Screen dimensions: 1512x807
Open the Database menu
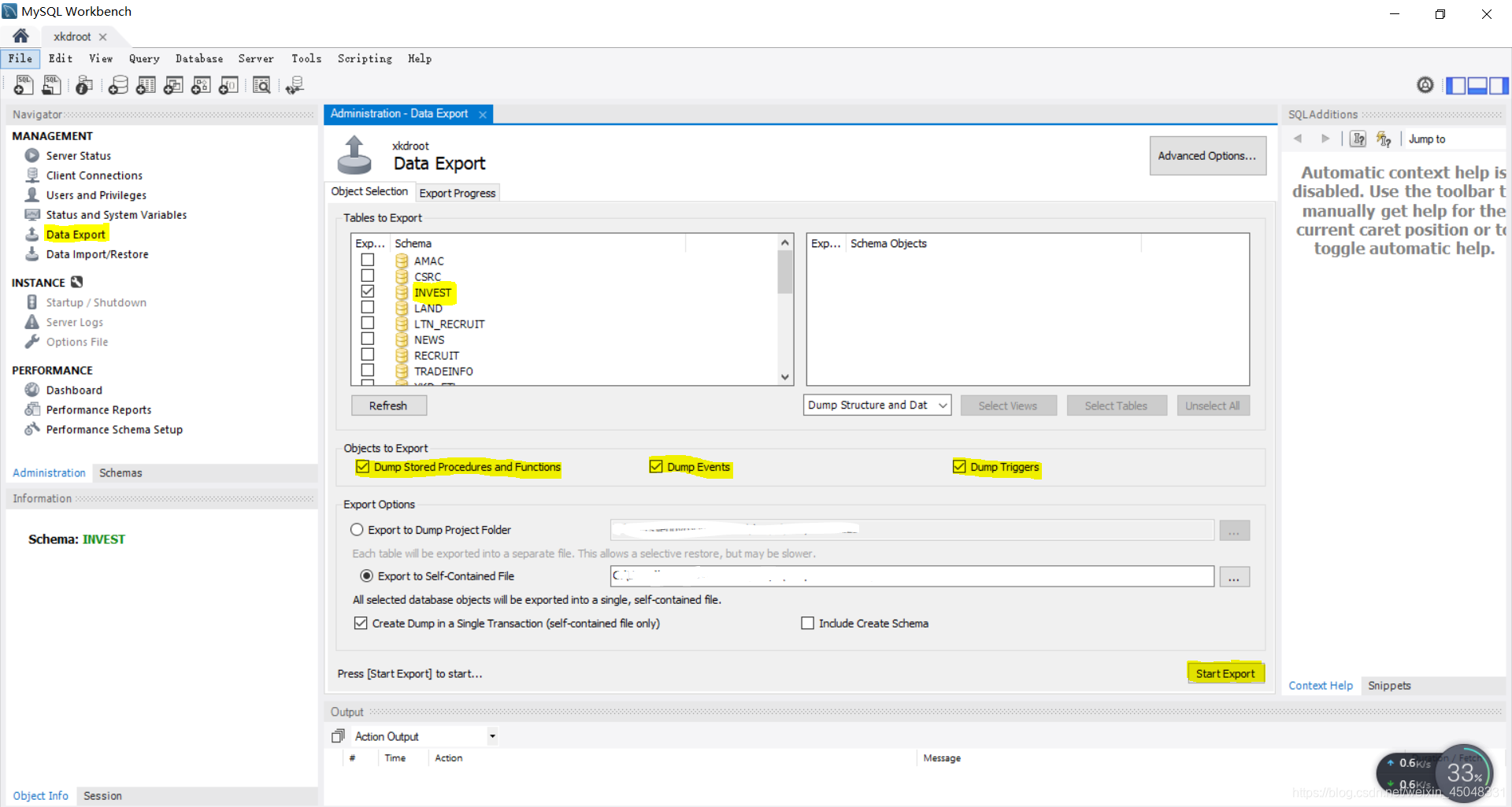pos(199,58)
